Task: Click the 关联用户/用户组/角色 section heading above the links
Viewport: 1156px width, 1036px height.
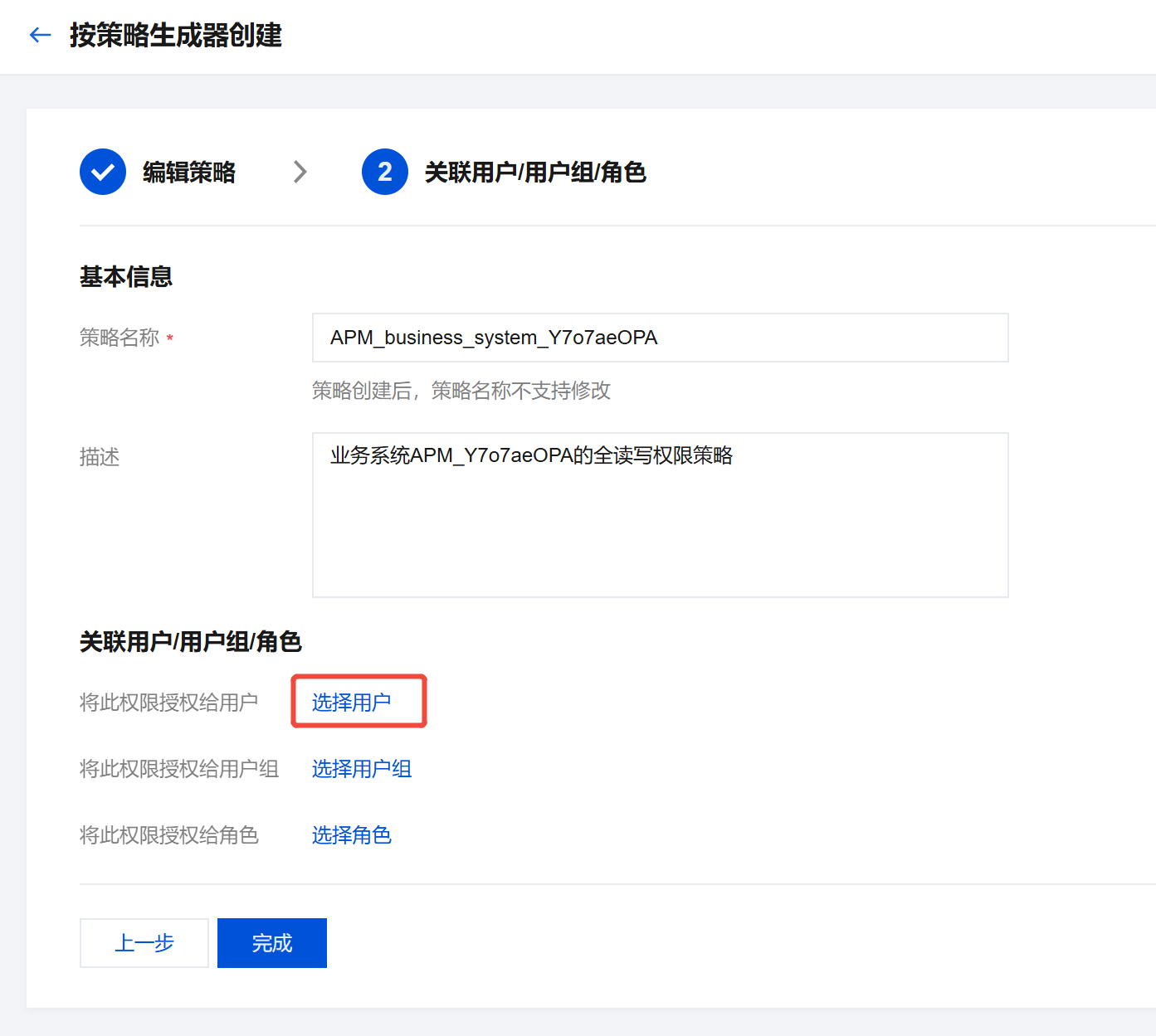Action: point(191,641)
